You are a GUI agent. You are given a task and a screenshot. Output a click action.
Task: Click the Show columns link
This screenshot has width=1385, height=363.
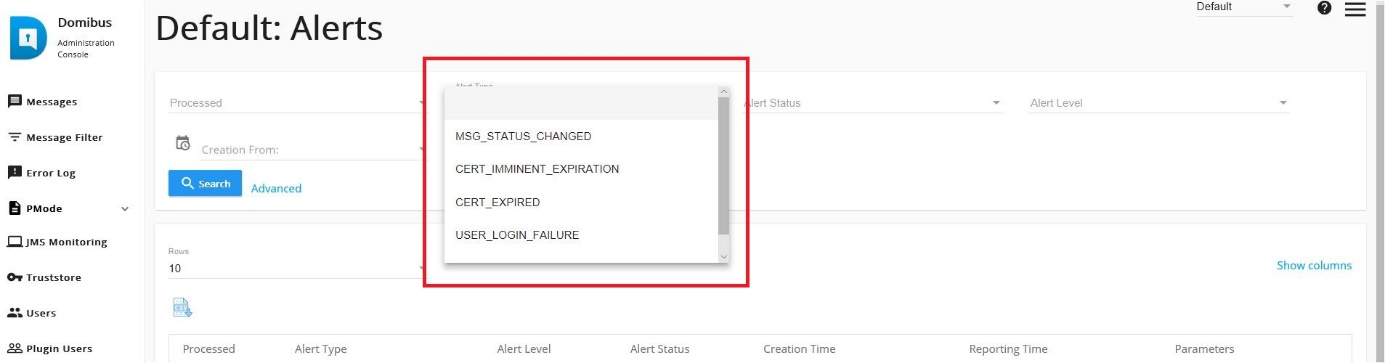click(x=1314, y=265)
